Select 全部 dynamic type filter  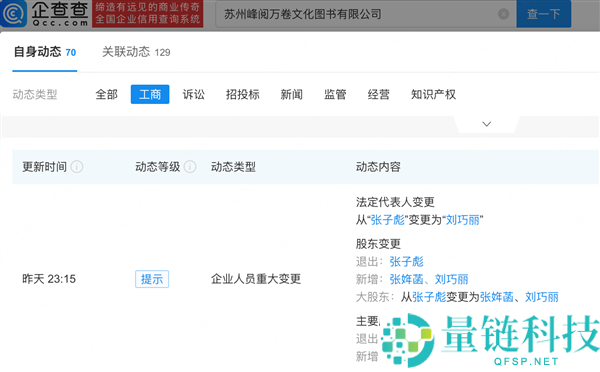(106, 95)
